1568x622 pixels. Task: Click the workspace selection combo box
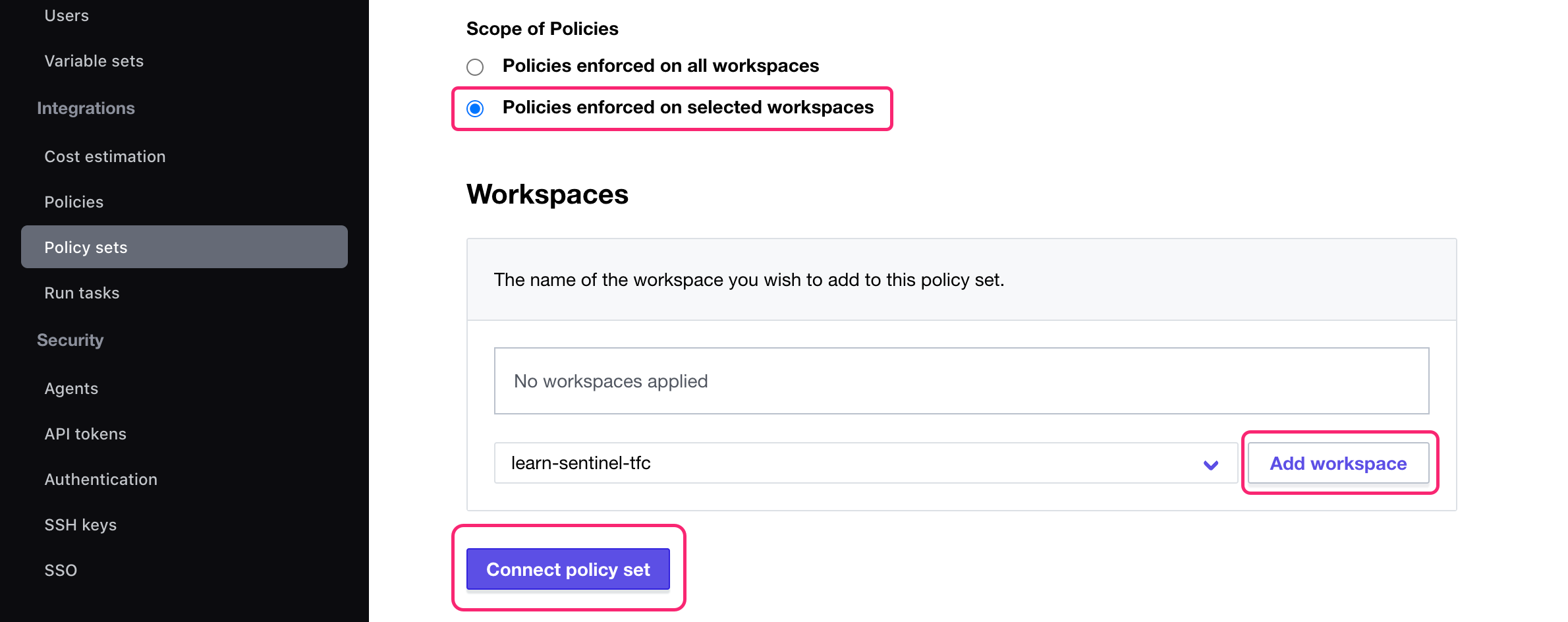[856, 463]
